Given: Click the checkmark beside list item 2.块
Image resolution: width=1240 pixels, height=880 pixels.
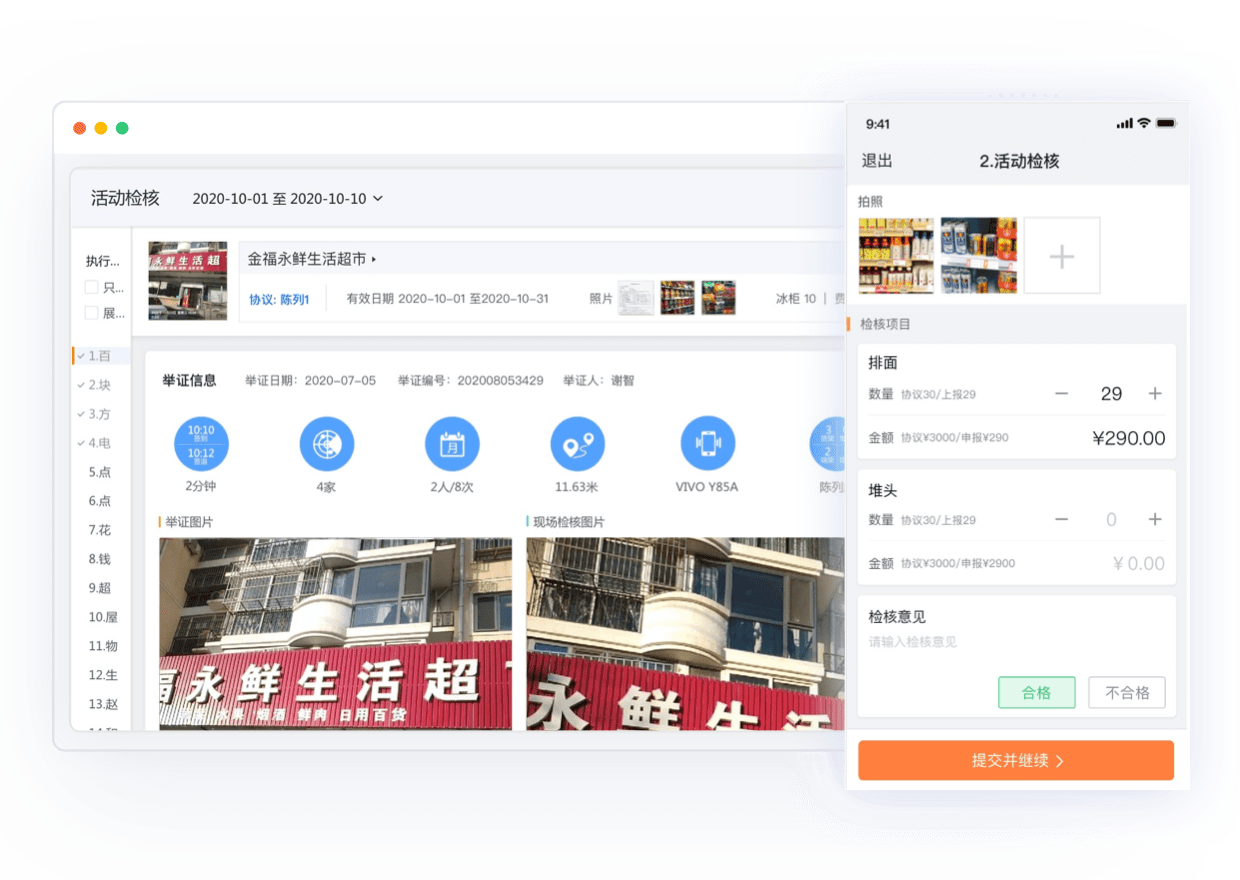Looking at the screenshot, I should (x=80, y=384).
